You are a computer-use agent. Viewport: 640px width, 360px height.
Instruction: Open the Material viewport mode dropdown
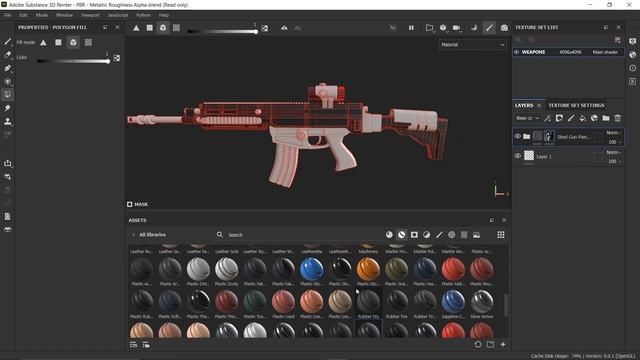[x=472, y=45]
